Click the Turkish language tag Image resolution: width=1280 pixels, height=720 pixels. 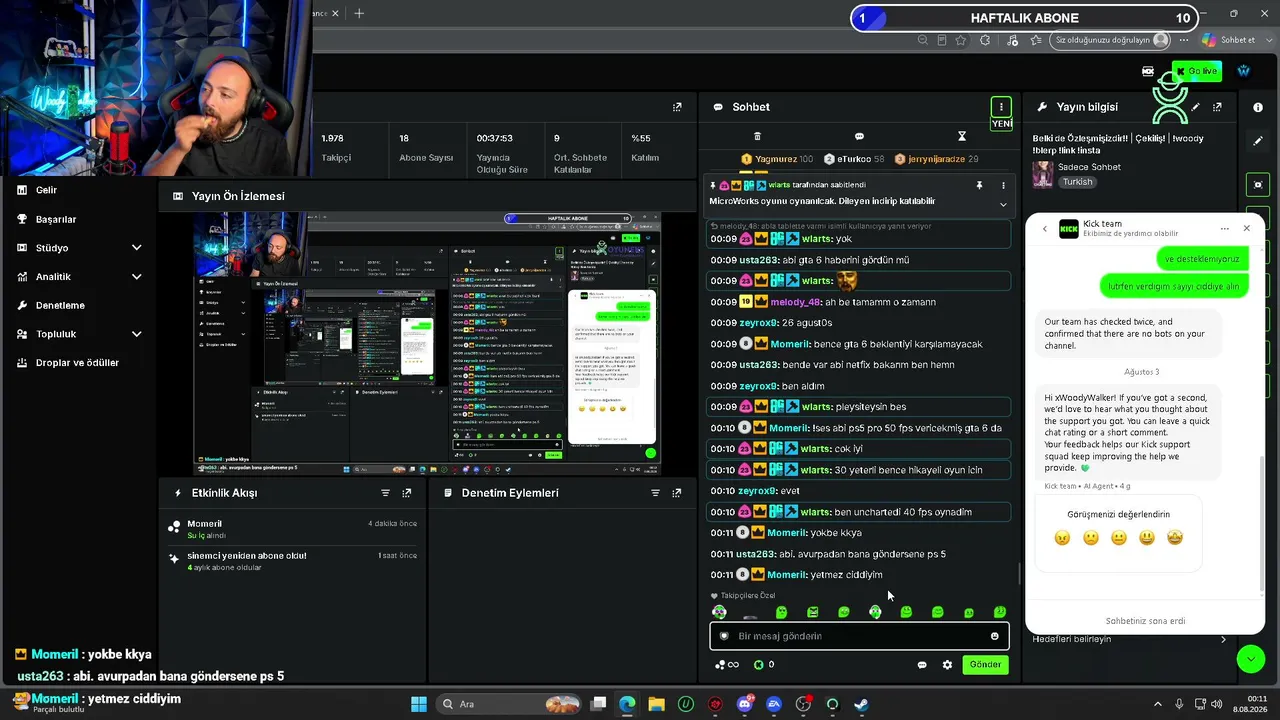tap(1078, 182)
